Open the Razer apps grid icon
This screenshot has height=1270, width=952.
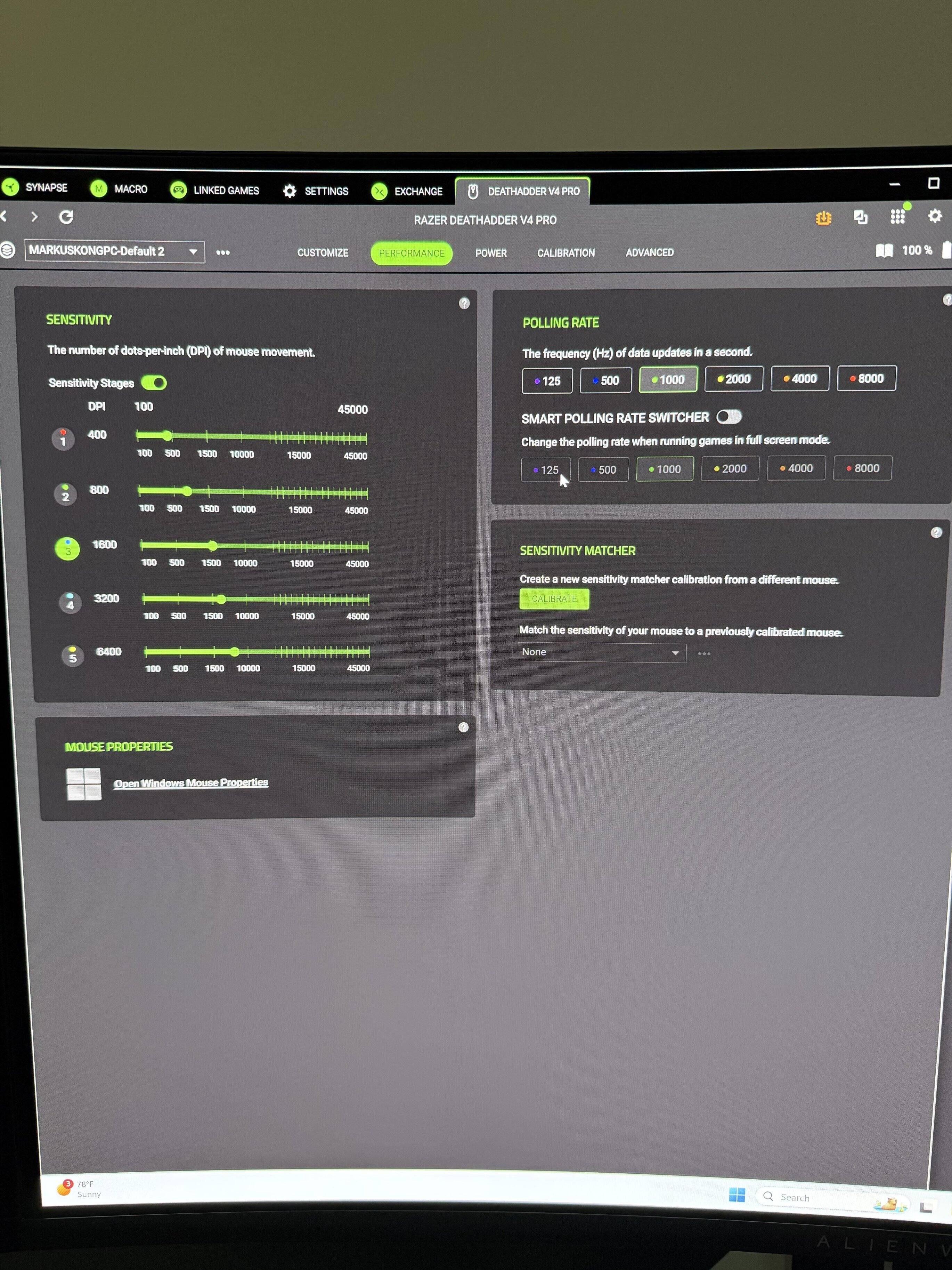coord(897,216)
